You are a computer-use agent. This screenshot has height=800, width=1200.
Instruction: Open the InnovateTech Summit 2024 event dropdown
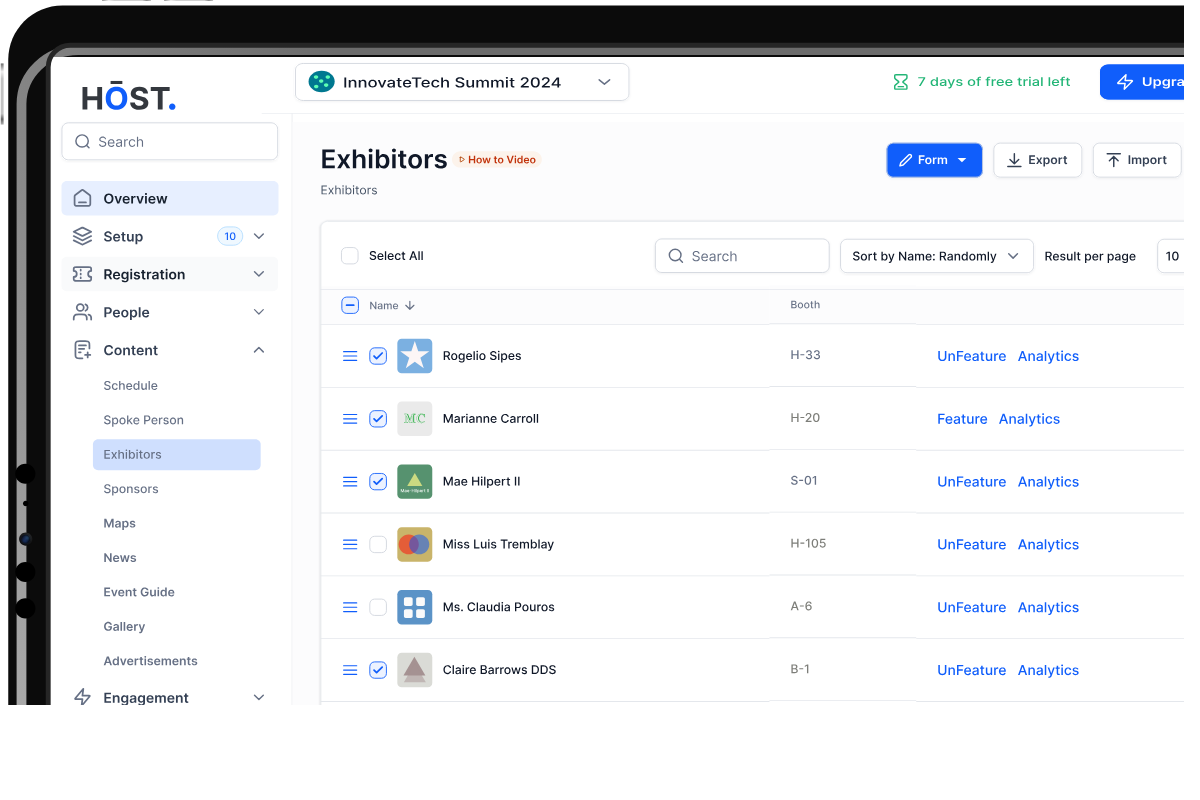click(x=462, y=82)
